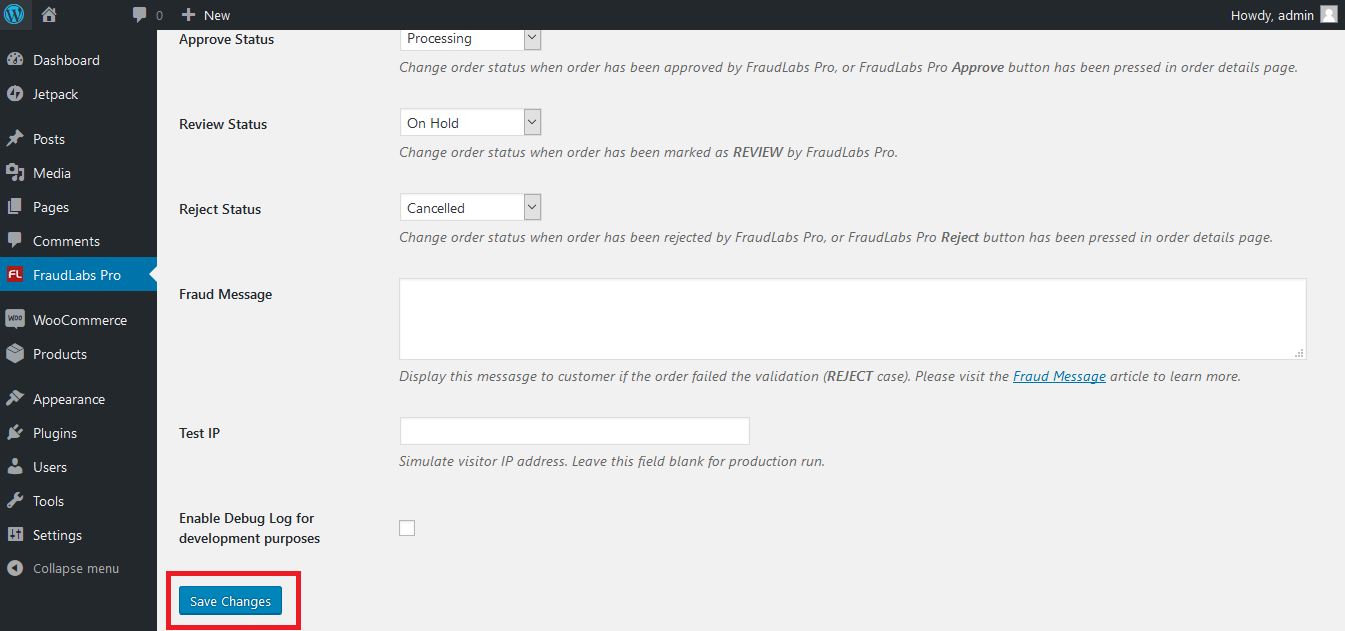Click the Users person icon
This screenshot has width=1345, height=631.
tap(15, 467)
